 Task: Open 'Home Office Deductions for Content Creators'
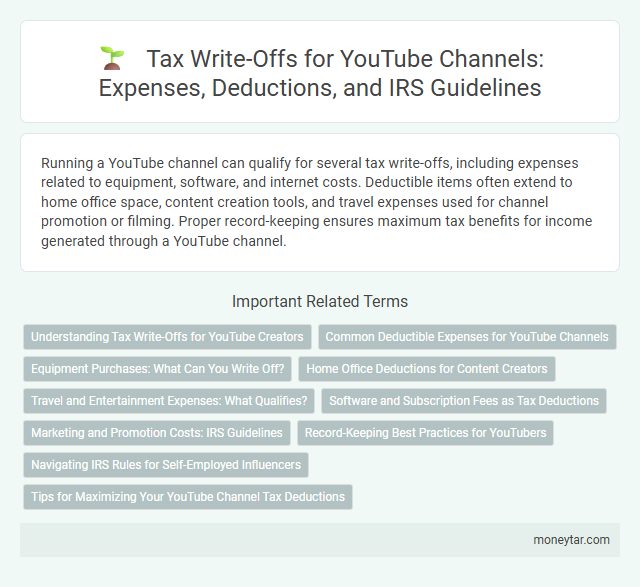(x=427, y=369)
